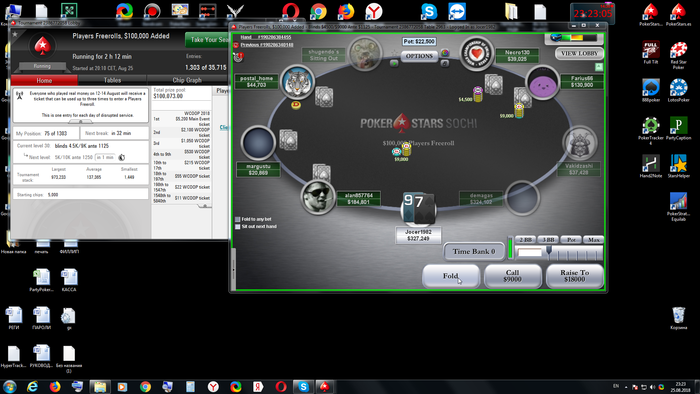Click Call $9000 button
The width and height of the screenshot is (700, 394).
[x=512, y=276]
